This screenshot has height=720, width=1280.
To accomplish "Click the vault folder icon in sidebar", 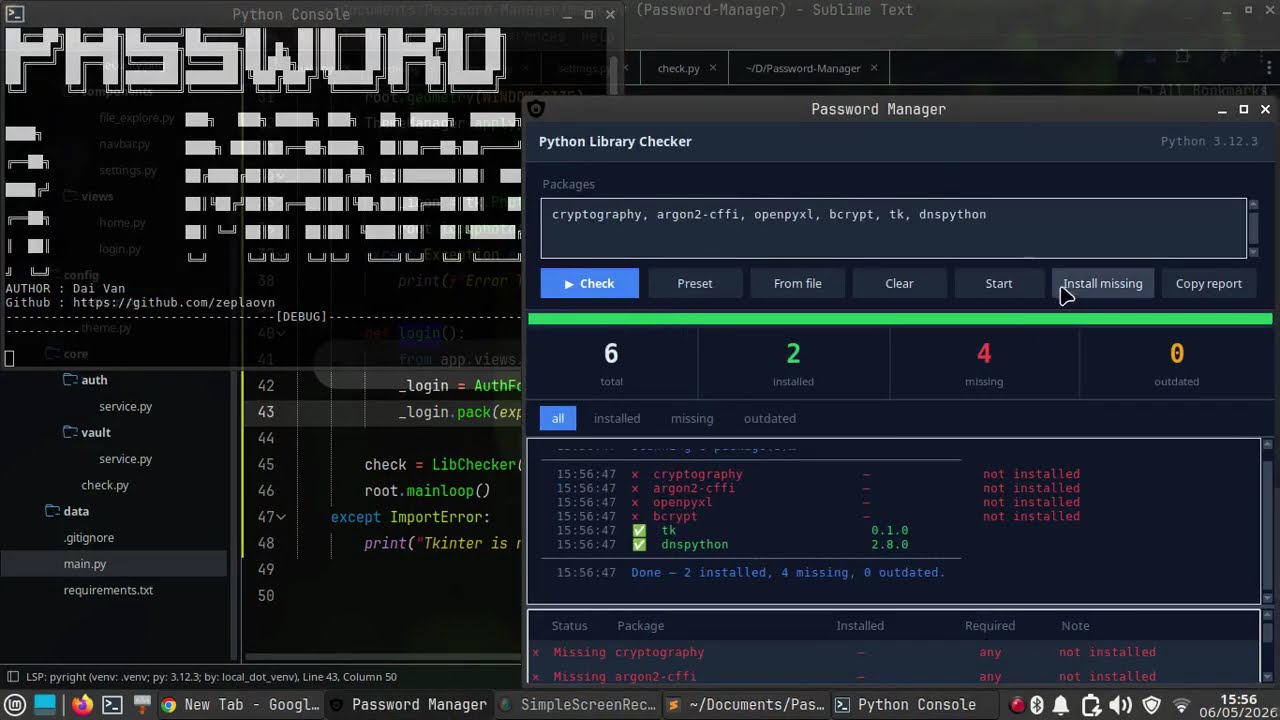I will [71, 432].
